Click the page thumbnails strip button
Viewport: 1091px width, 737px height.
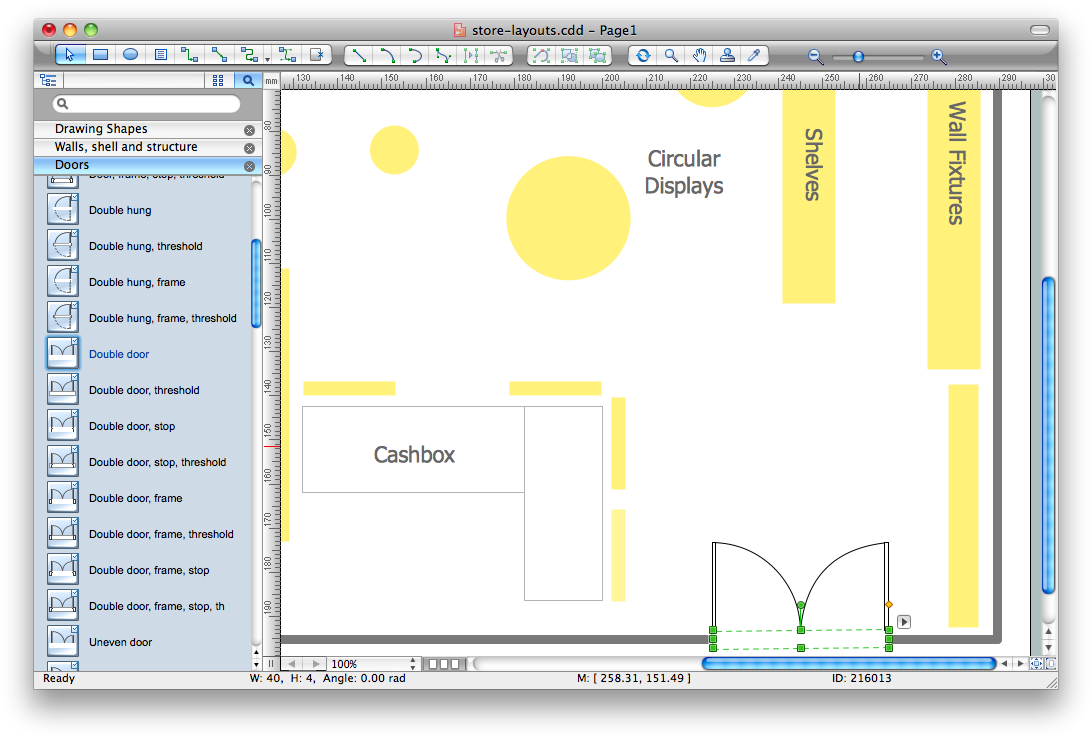(444, 664)
